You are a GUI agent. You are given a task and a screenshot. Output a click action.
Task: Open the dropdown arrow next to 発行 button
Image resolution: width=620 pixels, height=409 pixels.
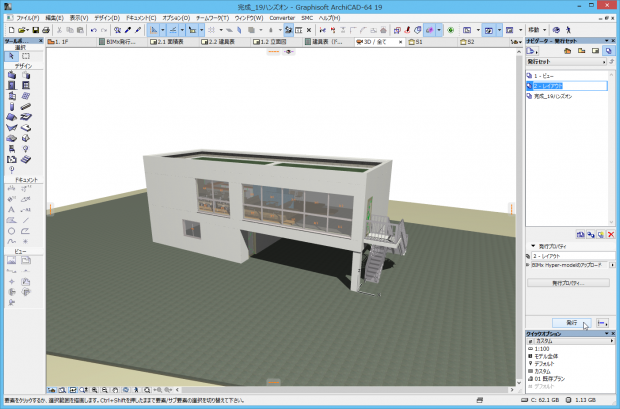[602, 323]
